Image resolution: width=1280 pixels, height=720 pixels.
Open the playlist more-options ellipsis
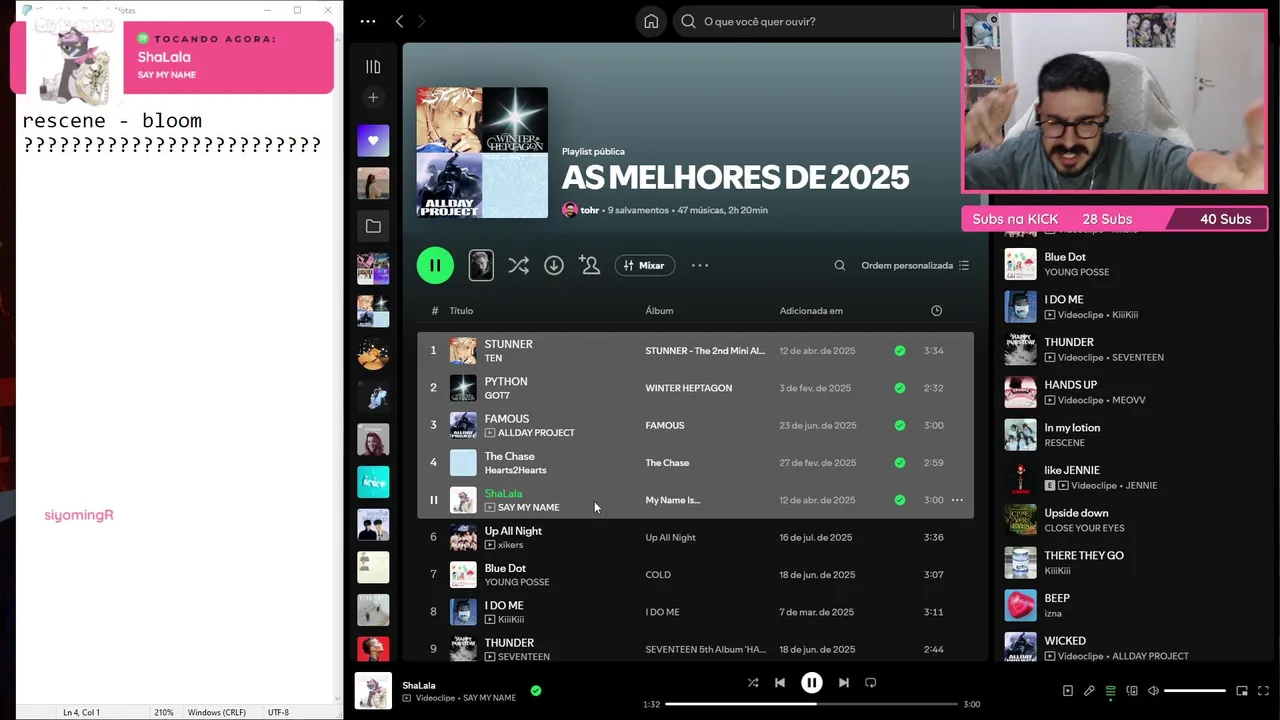point(700,265)
